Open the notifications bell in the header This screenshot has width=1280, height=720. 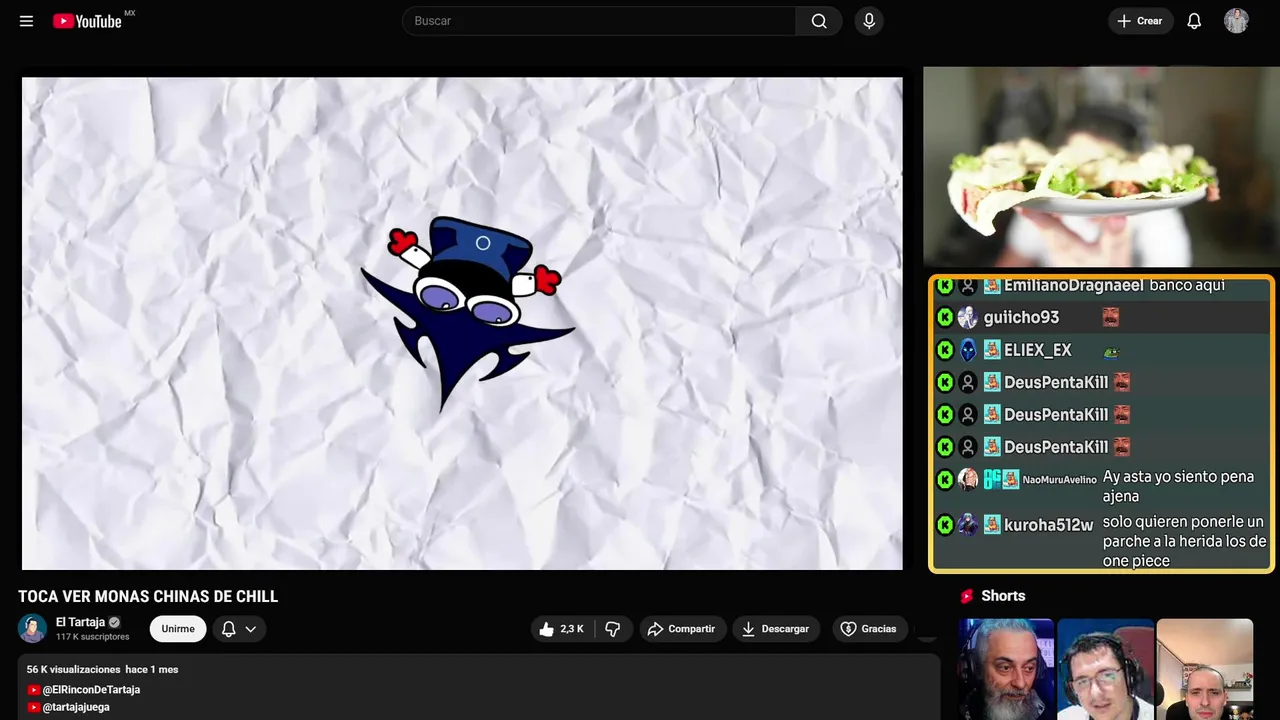(x=1194, y=21)
